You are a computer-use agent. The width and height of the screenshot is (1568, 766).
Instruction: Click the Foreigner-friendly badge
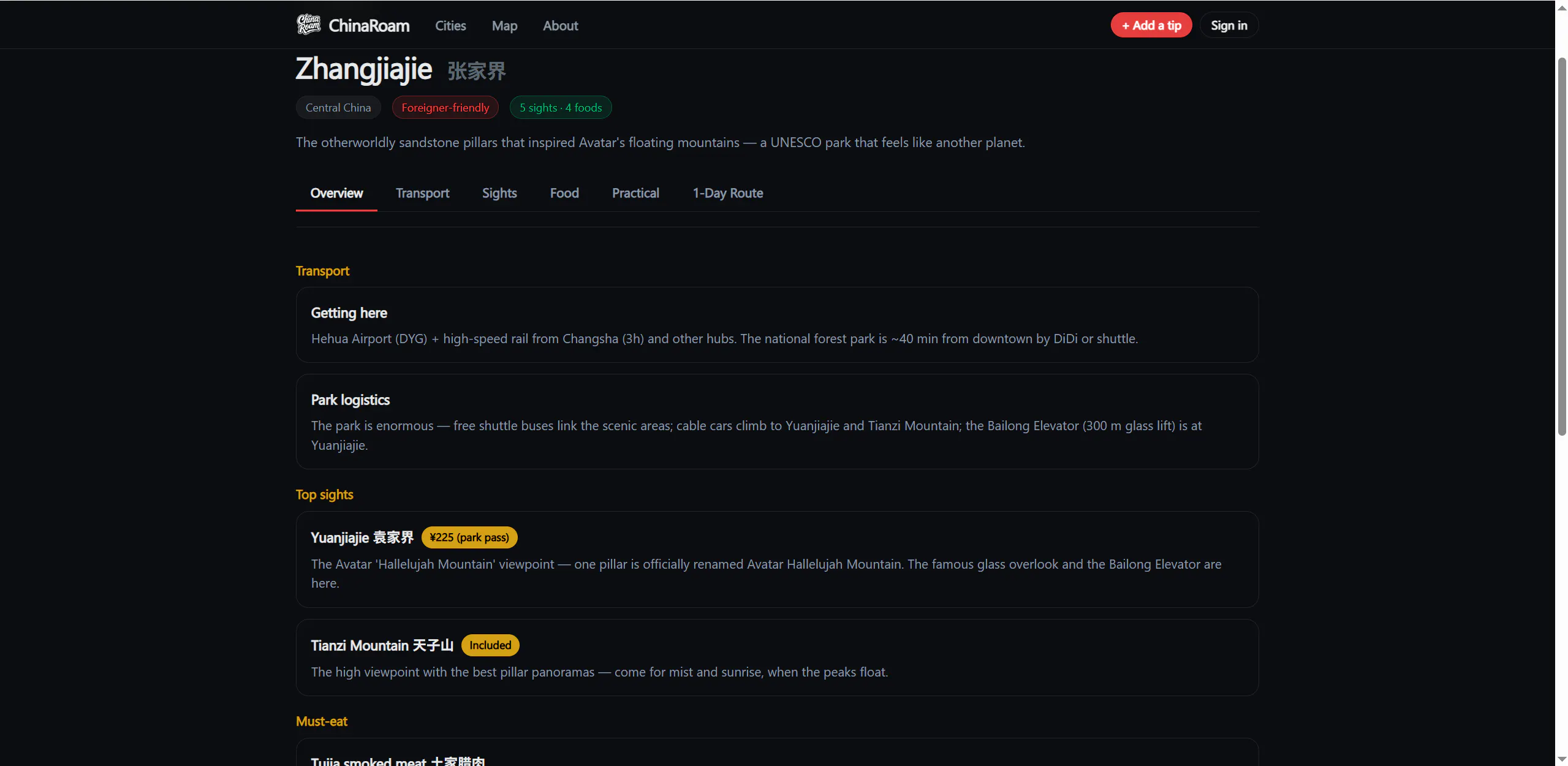(445, 108)
